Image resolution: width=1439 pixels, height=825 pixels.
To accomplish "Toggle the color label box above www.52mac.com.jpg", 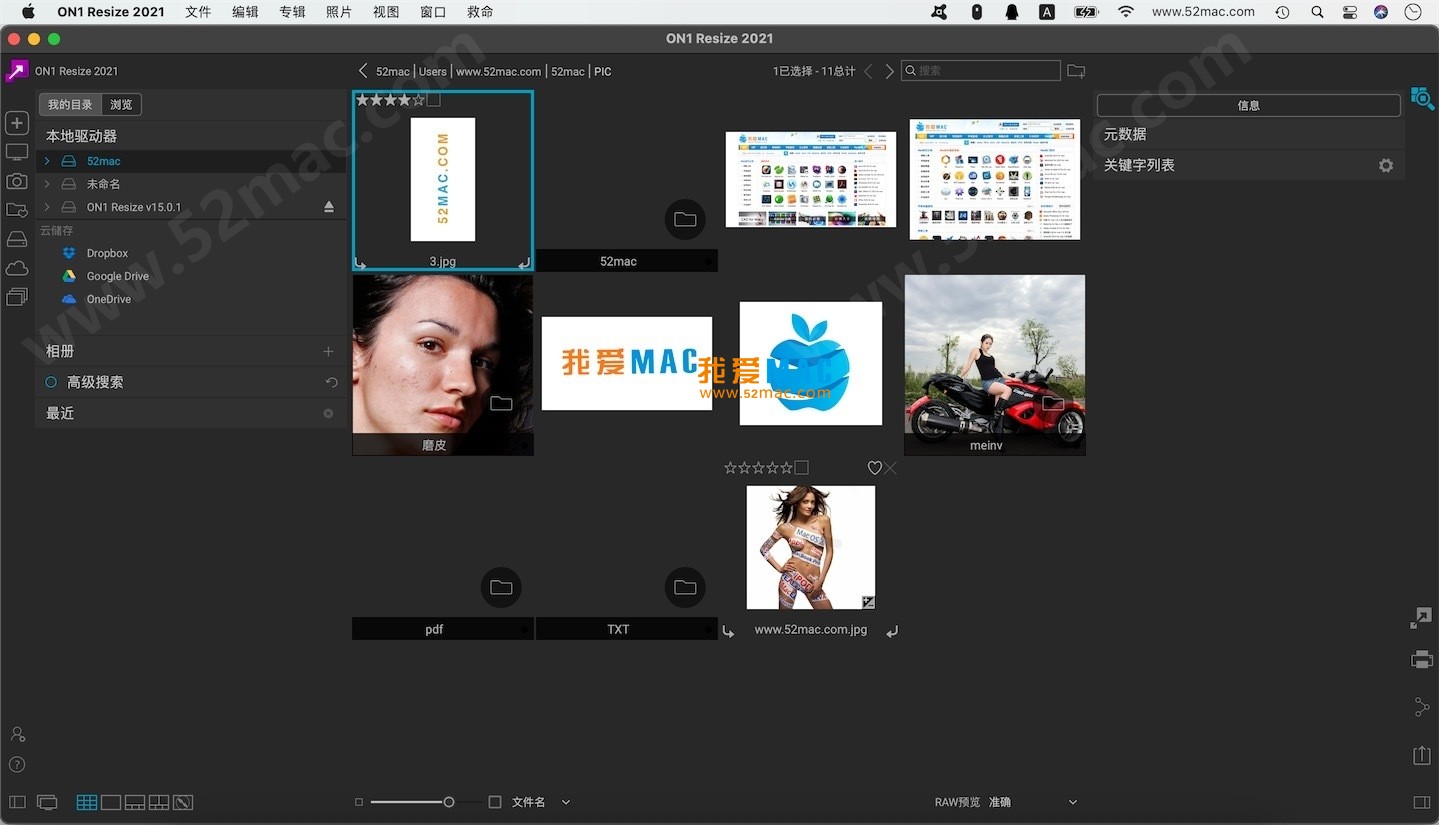I will click(x=802, y=468).
